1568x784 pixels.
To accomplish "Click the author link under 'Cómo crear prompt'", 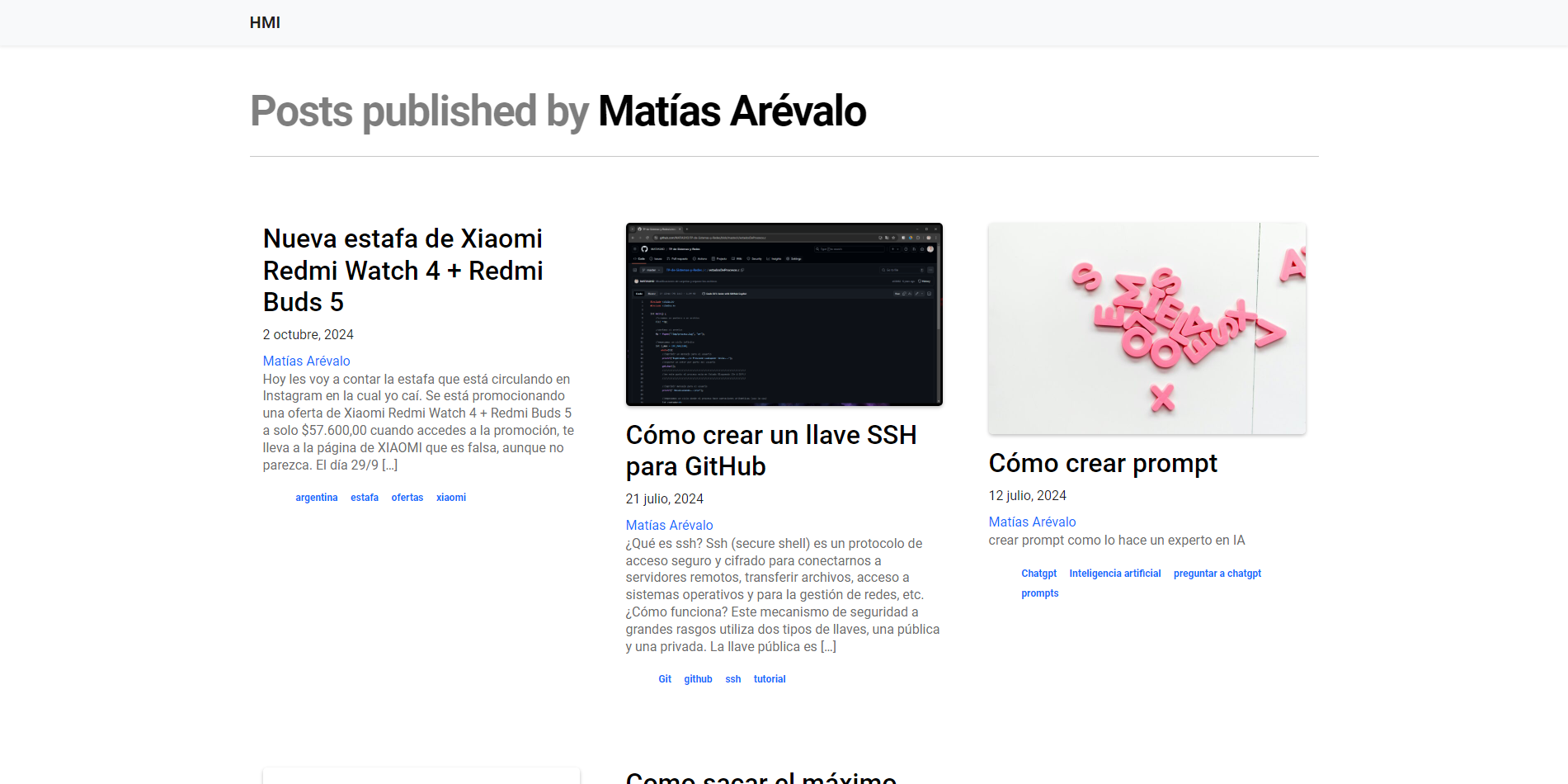I will [1032, 522].
